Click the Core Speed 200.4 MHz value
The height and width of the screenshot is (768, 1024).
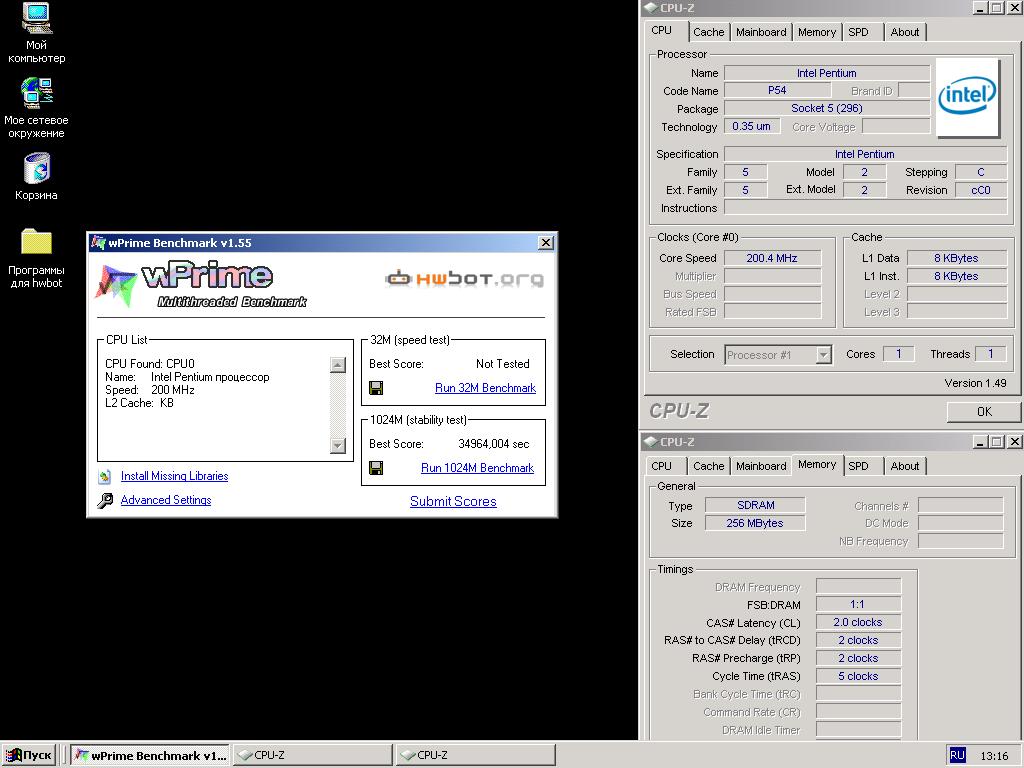click(x=772, y=258)
